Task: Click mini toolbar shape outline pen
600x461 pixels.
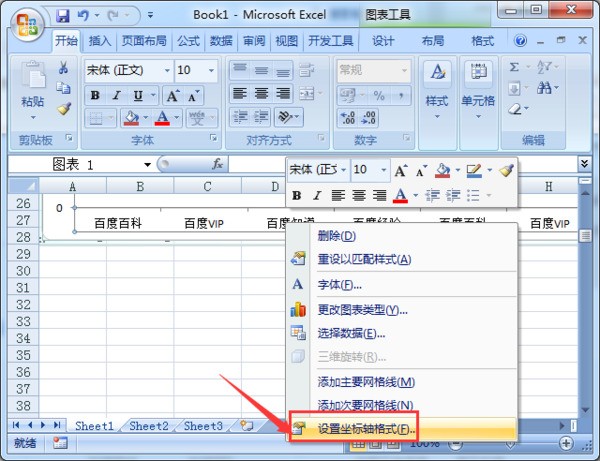Action: point(474,170)
